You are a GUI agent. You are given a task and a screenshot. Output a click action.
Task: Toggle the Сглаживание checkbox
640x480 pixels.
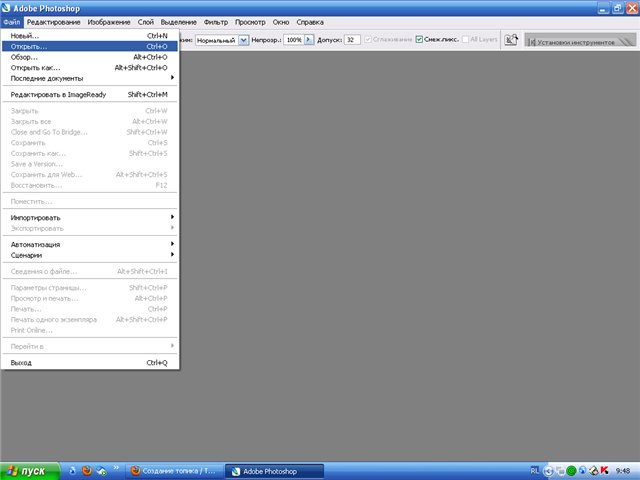[x=370, y=40]
